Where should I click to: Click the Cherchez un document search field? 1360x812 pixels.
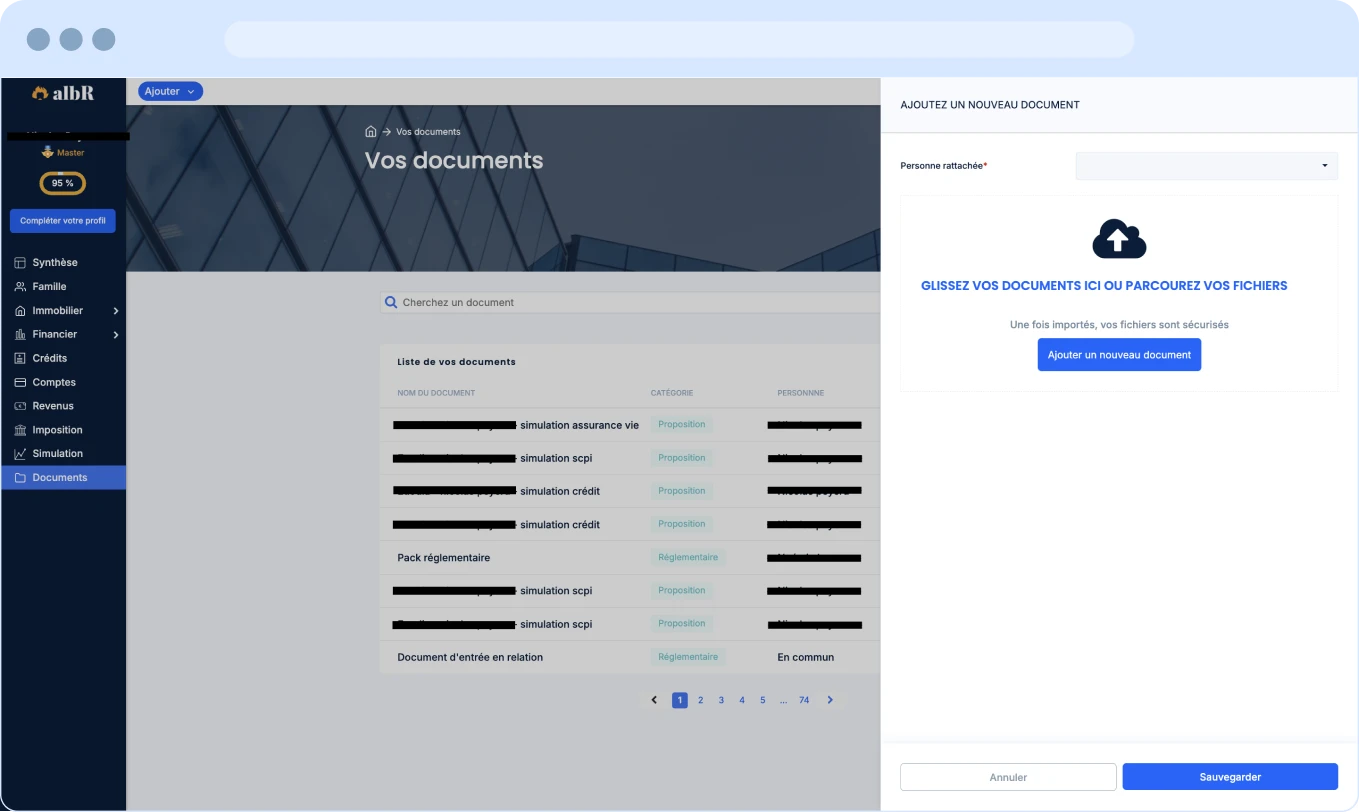pos(630,302)
